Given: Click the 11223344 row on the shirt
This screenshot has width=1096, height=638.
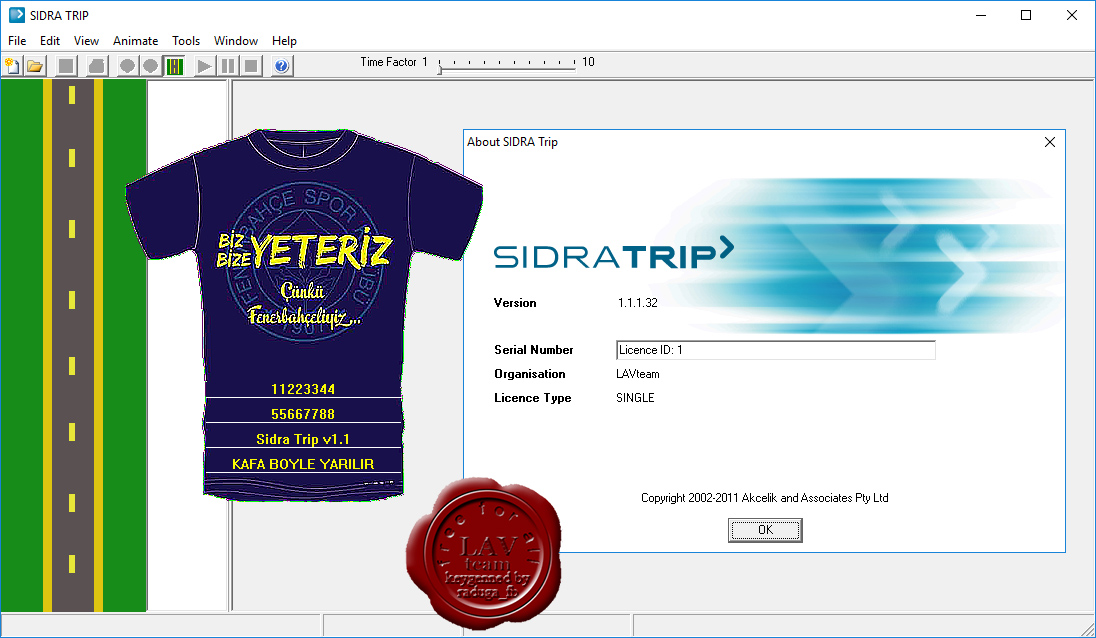Looking at the screenshot, I should coord(303,389).
